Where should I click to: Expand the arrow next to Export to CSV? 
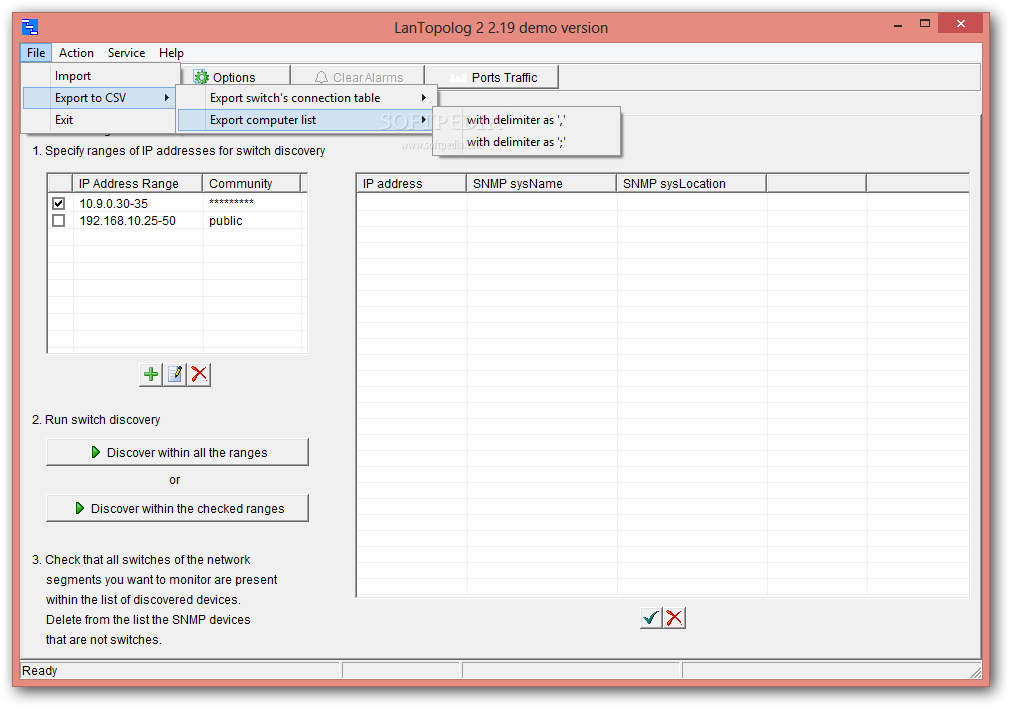pyautogui.click(x=167, y=98)
